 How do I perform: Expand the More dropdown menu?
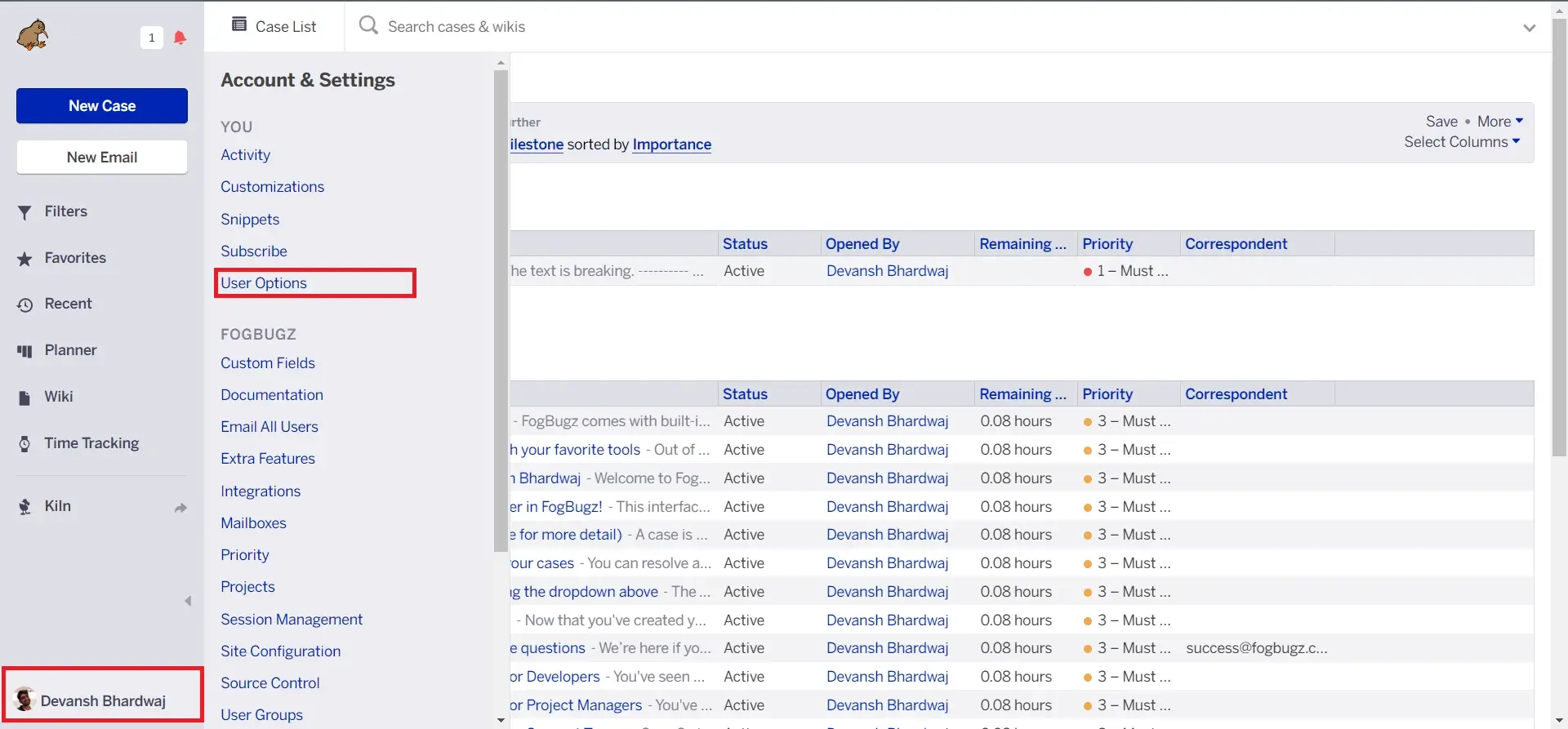(1500, 121)
